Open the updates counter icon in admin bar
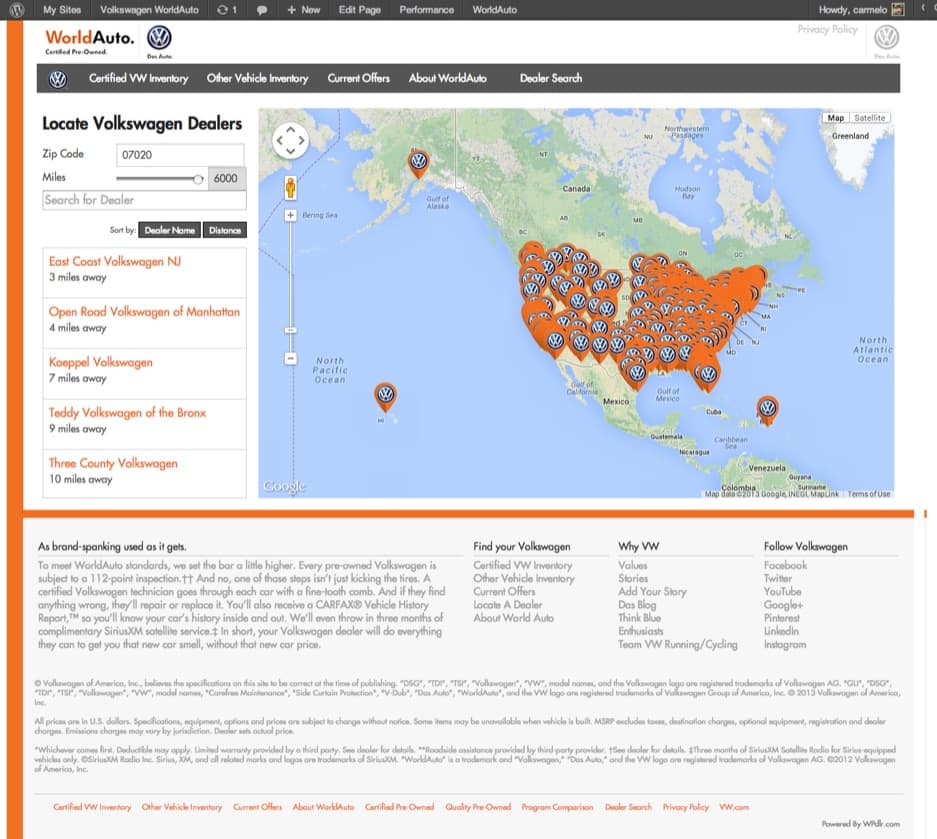The image size is (937, 839). pos(226,10)
